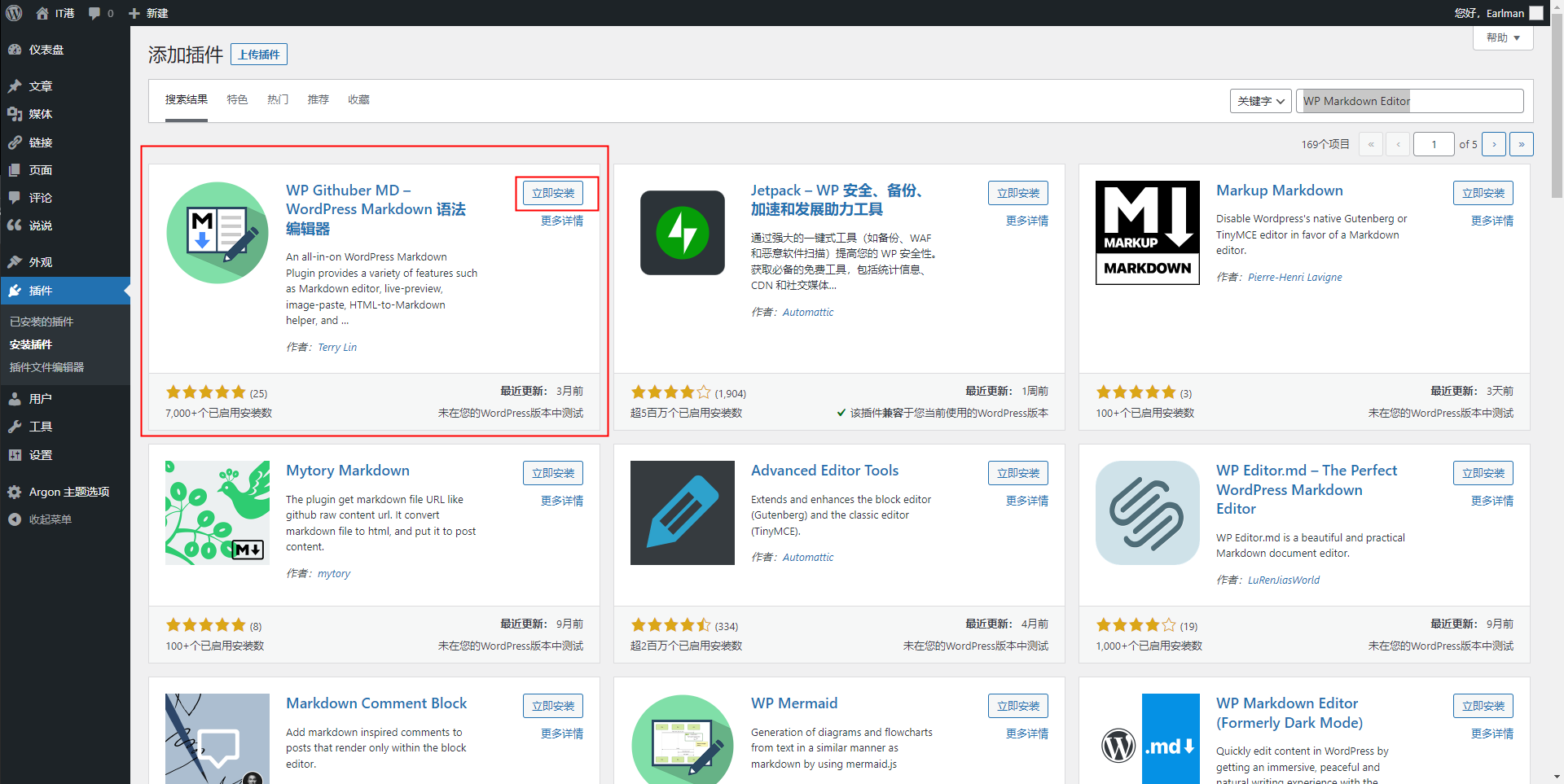Click the 用户 person icon in sidebar
Image resolution: width=1564 pixels, height=784 pixels.
coord(15,399)
